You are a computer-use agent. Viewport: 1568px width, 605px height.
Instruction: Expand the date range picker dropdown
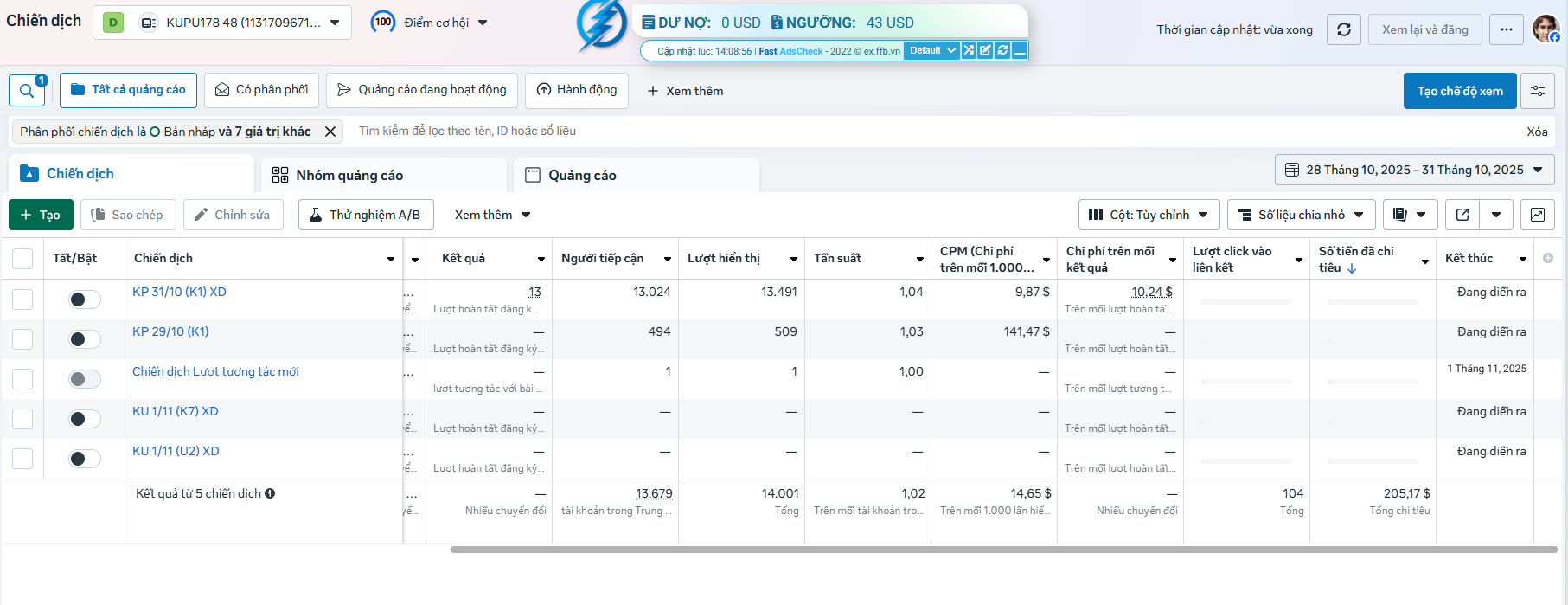1414,170
